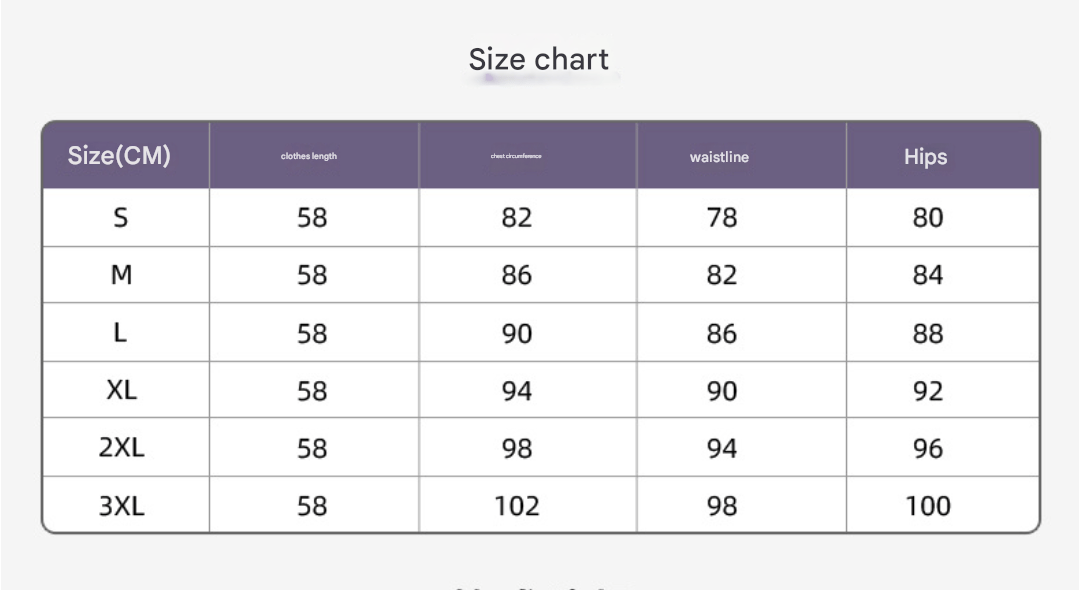Select chest value 90 in L row
The image size is (1079, 590).
point(517,333)
